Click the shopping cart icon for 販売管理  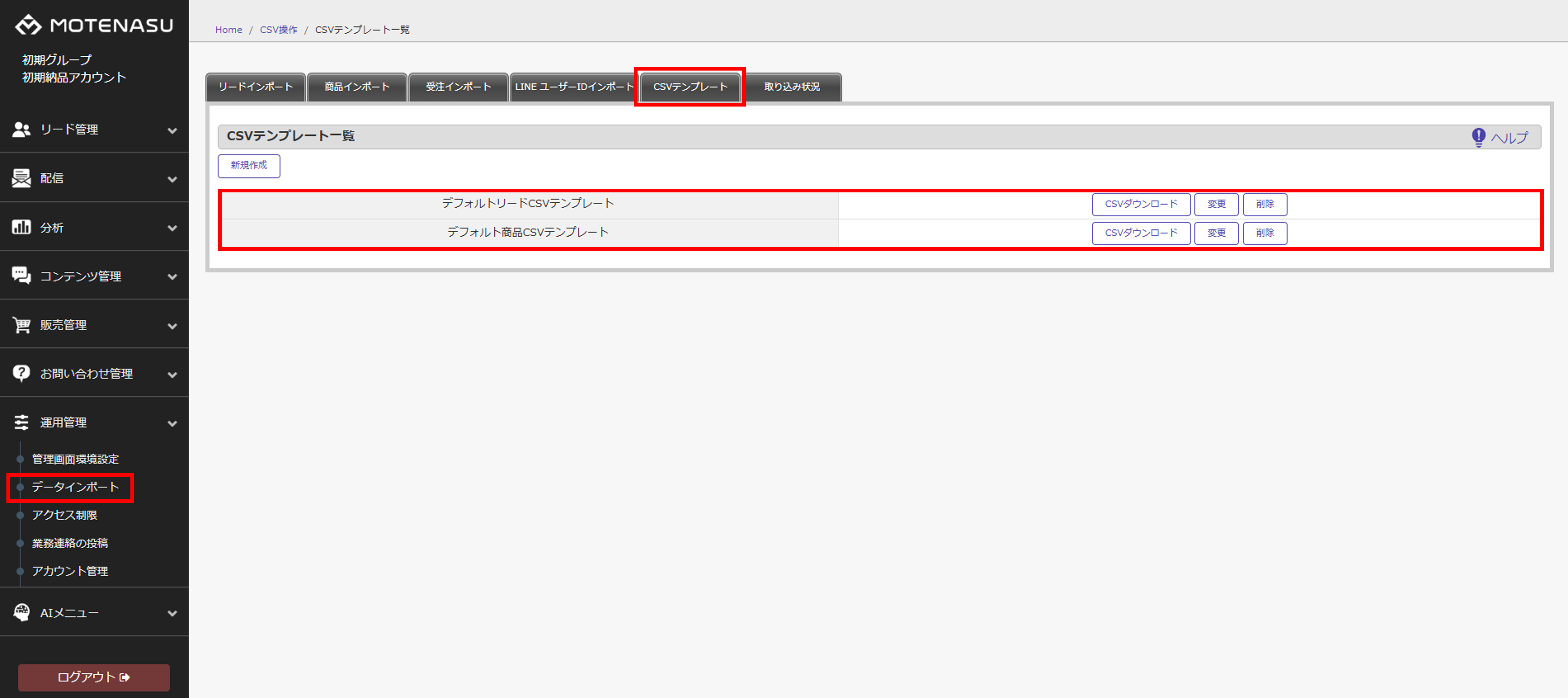tap(21, 325)
